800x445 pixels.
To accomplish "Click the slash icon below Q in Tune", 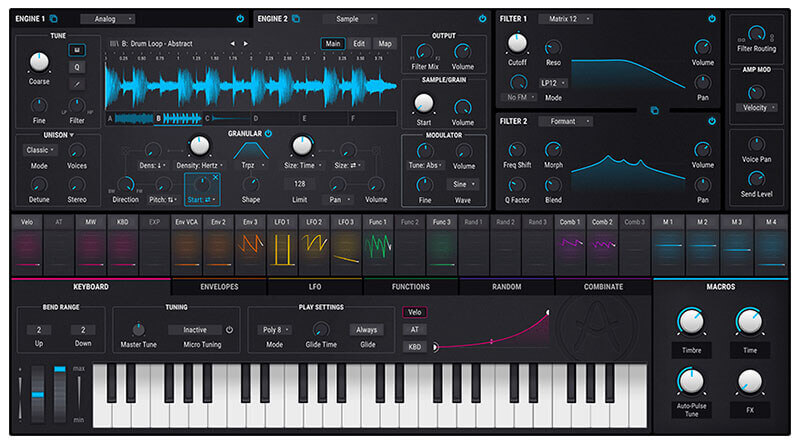I will point(77,84).
